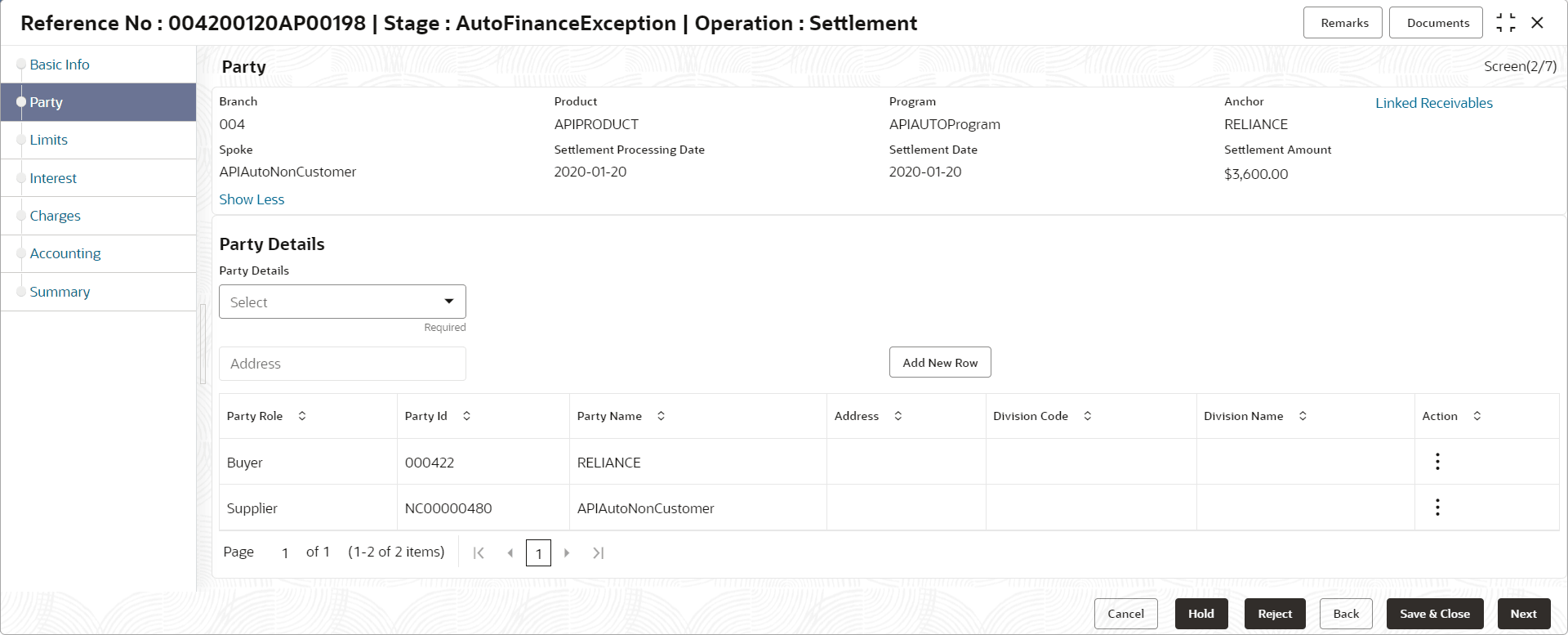Viewport: 1568px width, 635px height.
Task: Click the Add New Row button
Action: click(940, 363)
